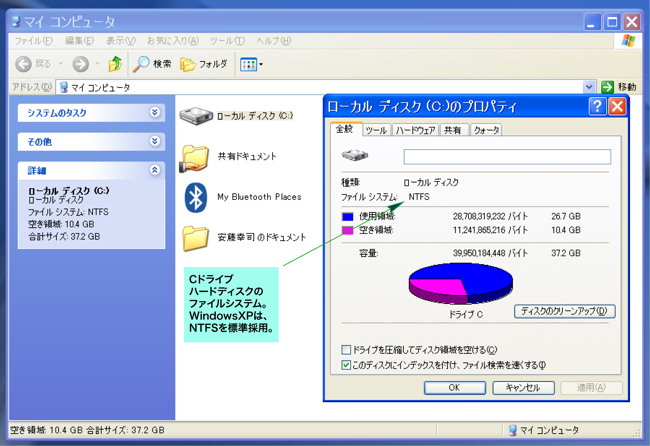Open the Help (ヘルプ) menu
Image resolution: width=650 pixels, height=446 pixels.
pos(274,41)
